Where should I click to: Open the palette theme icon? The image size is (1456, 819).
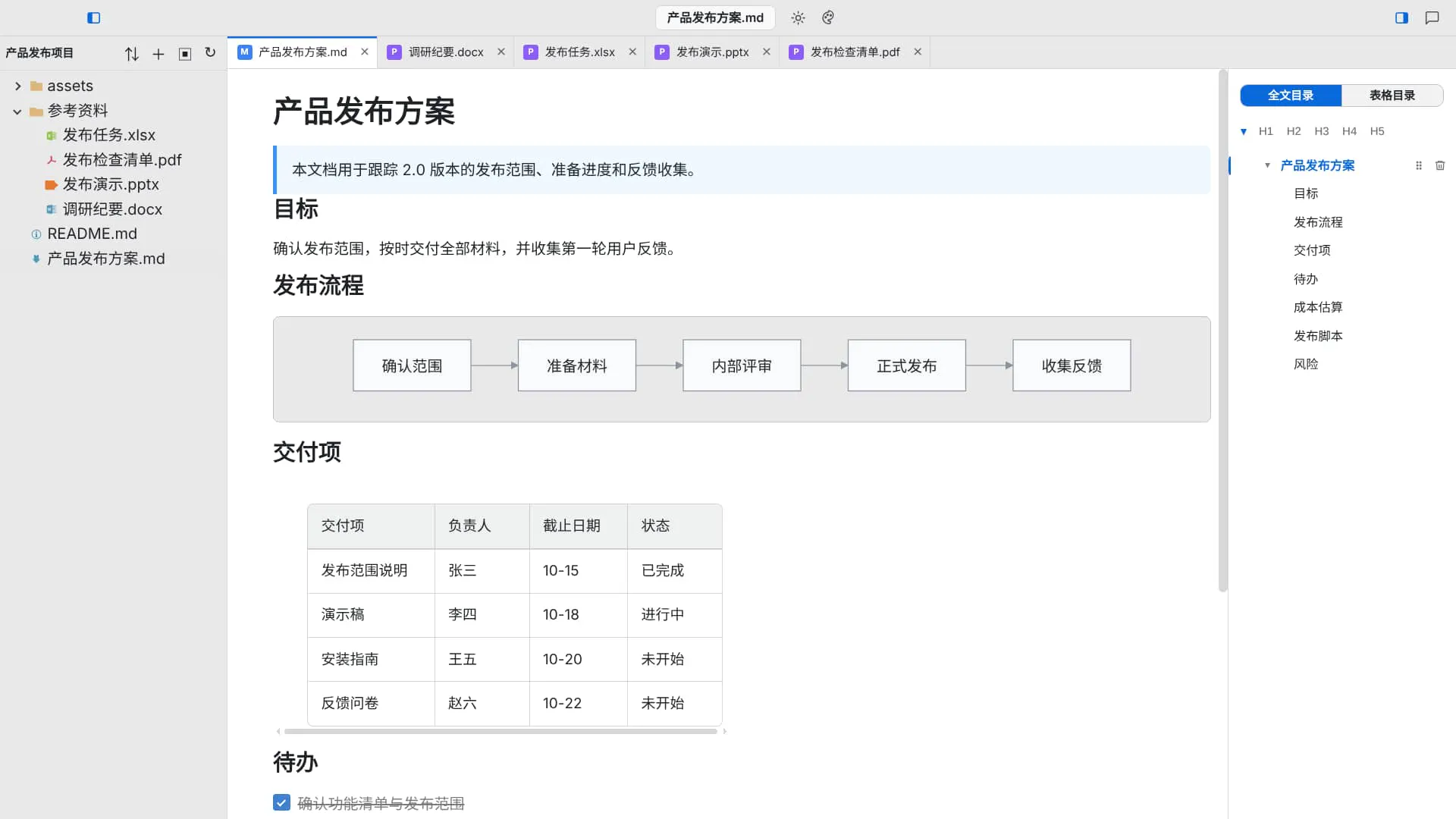(x=828, y=17)
